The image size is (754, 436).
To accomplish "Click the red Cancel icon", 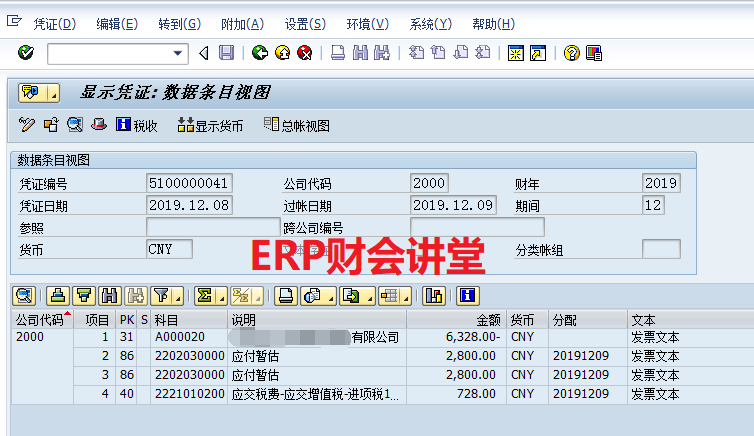I will coord(304,53).
